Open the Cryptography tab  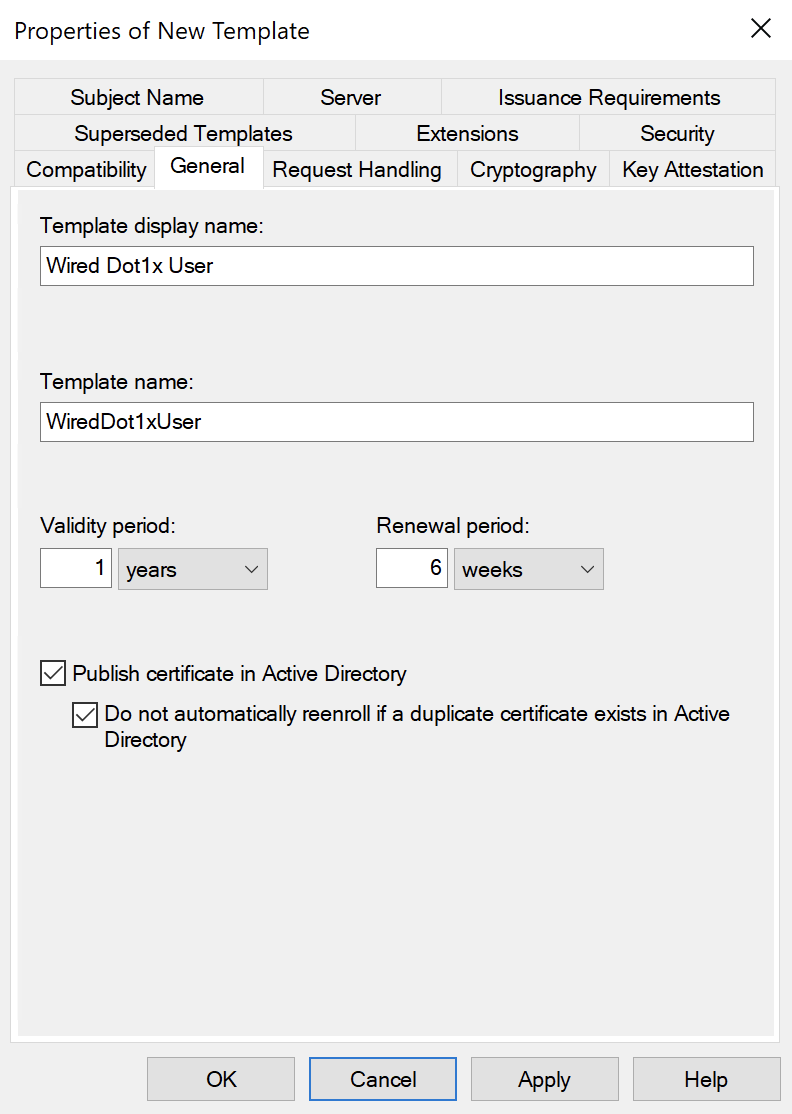point(533,170)
